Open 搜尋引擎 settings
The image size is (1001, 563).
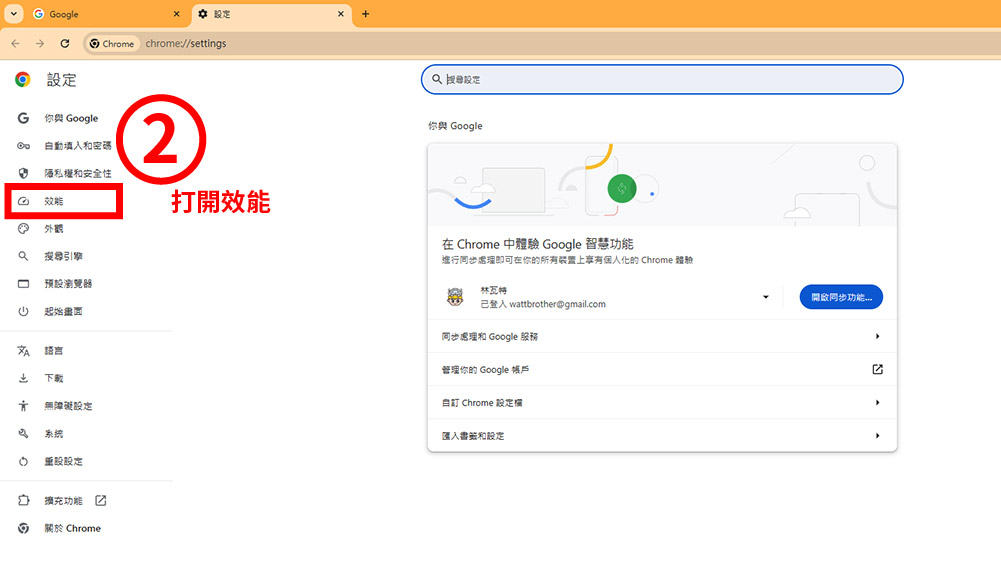tap(63, 256)
